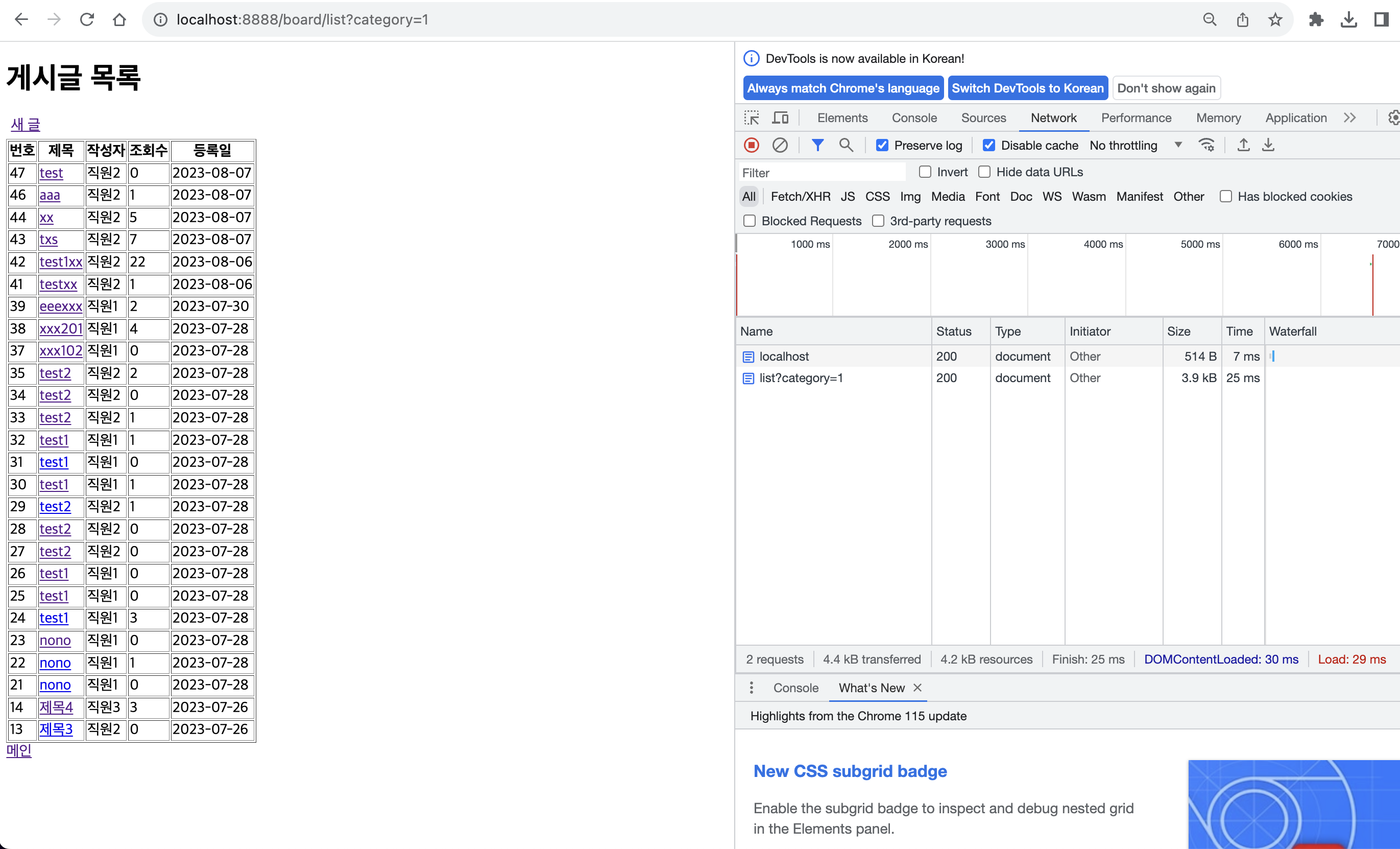Open network conditions wifi icon

(1205, 145)
